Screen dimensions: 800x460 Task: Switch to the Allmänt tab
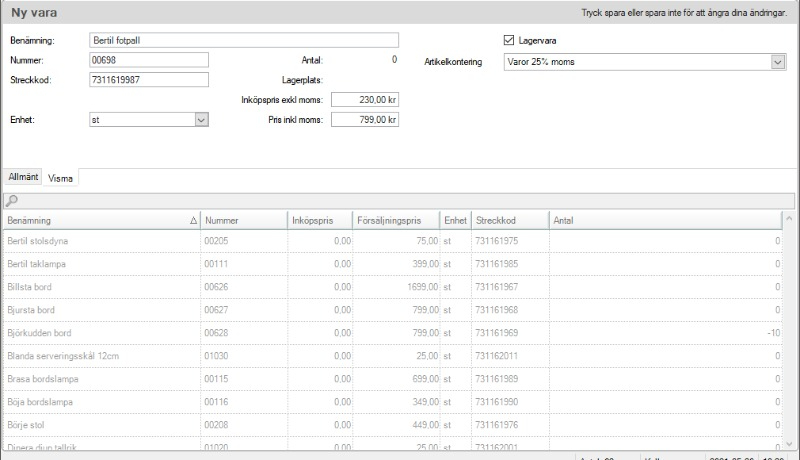[x=23, y=177]
